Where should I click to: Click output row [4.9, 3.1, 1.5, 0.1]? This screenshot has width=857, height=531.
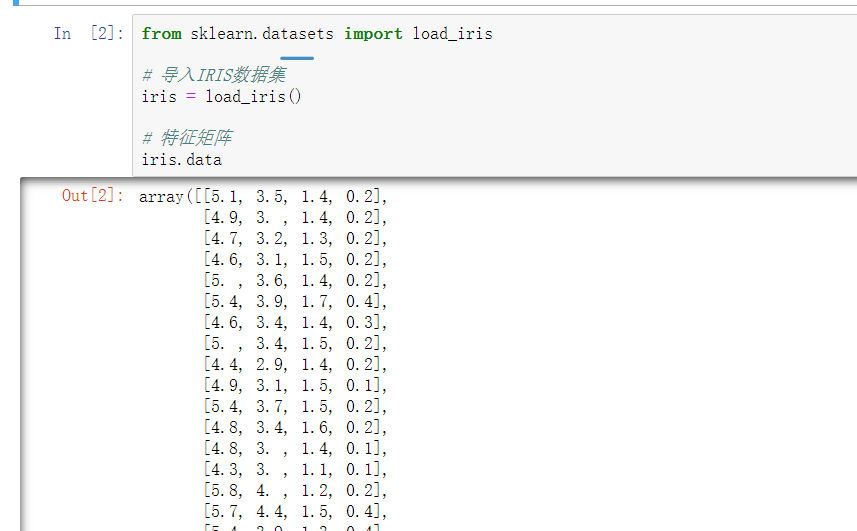295,386
